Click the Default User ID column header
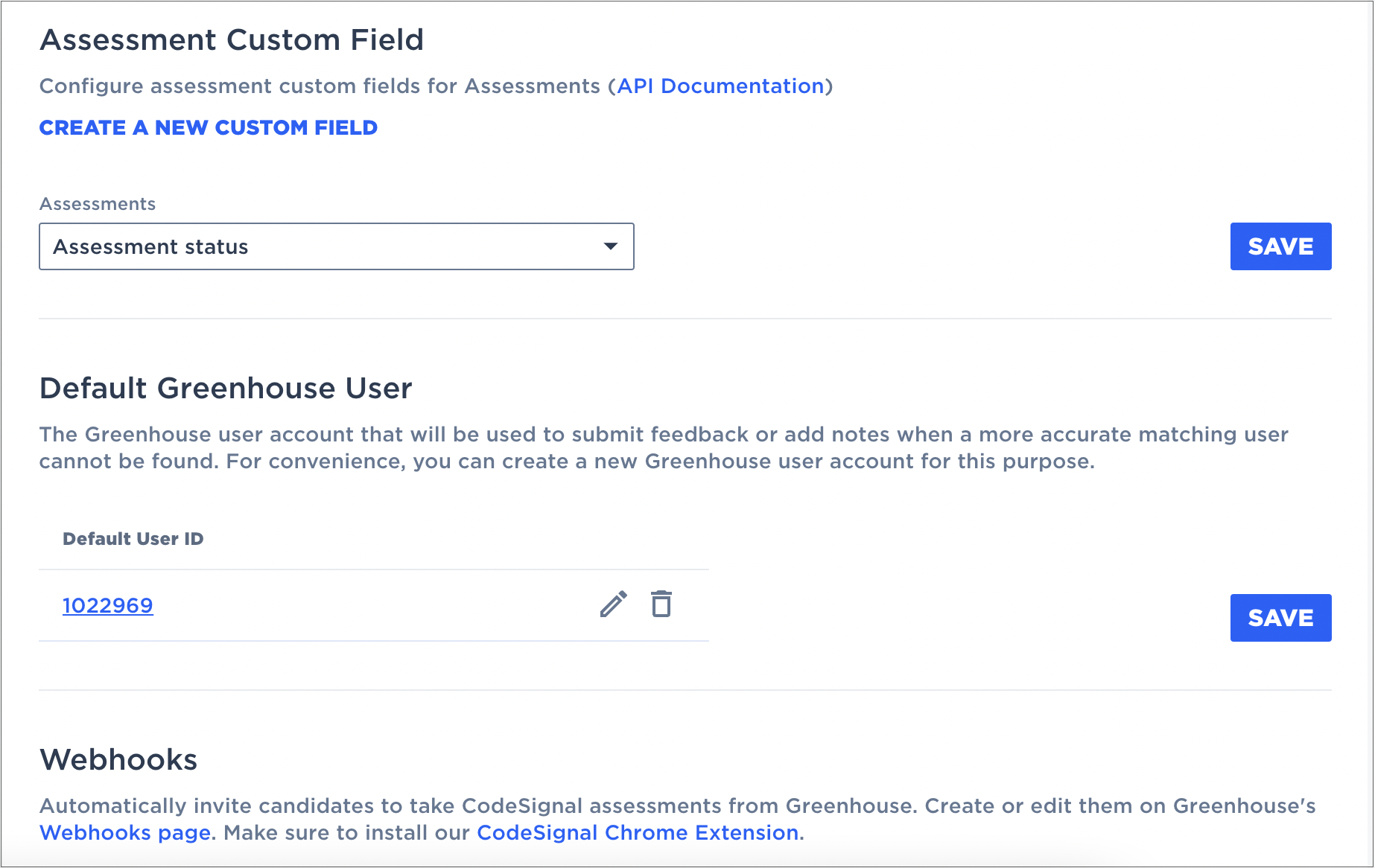Viewport: 1375px width, 868px height. pos(133,539)
